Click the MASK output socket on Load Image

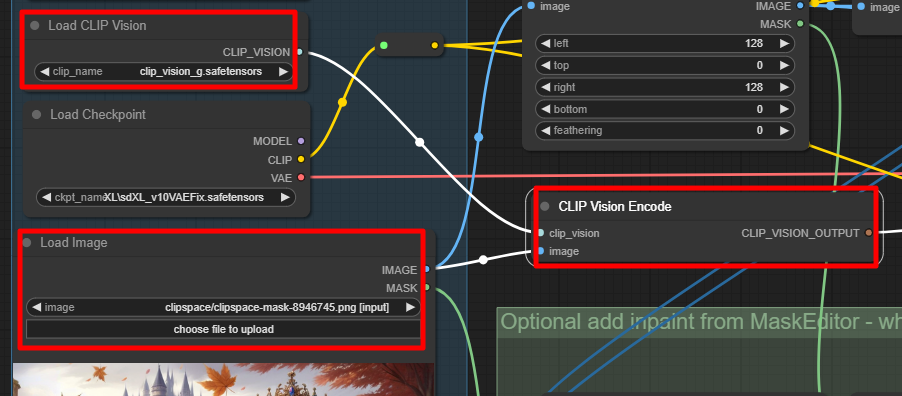[x=427, y=287]
